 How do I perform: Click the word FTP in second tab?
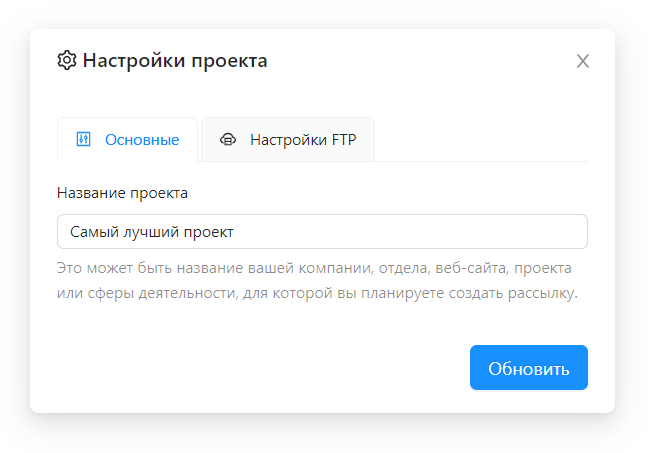click(x=344, y=139)
